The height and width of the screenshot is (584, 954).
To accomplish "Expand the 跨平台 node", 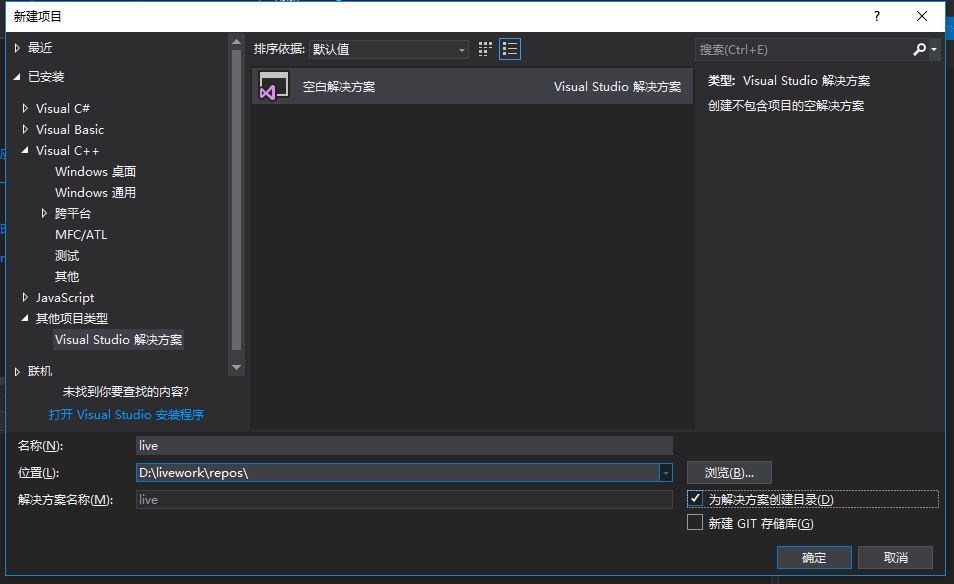I will [44, 213].
